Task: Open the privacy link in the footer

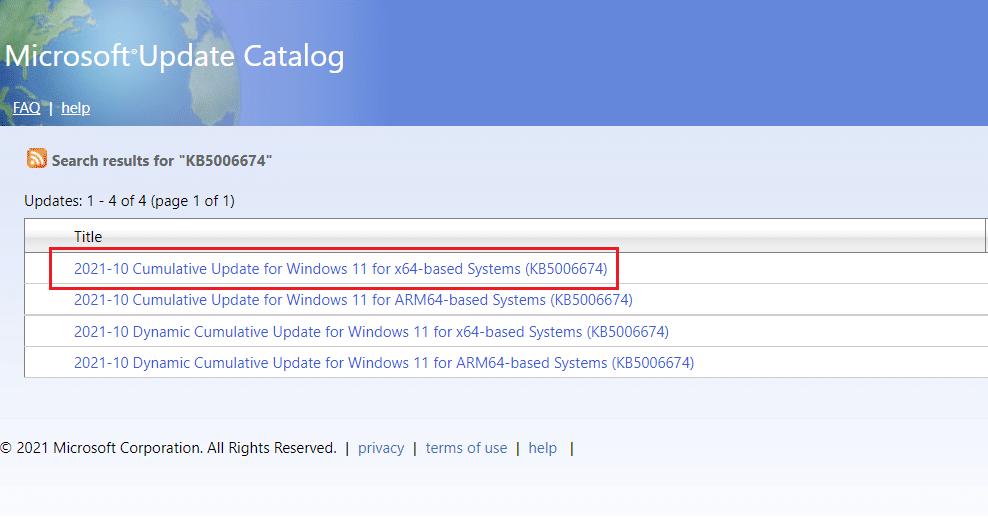Action: coord(381,448)
